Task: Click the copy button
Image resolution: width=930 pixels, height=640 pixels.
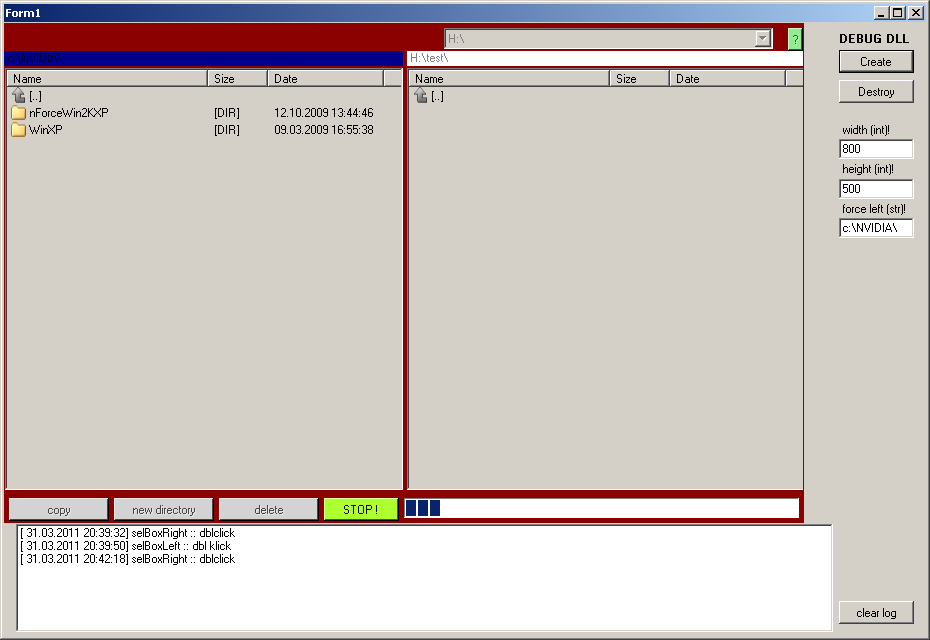Action: click(59, 510)
